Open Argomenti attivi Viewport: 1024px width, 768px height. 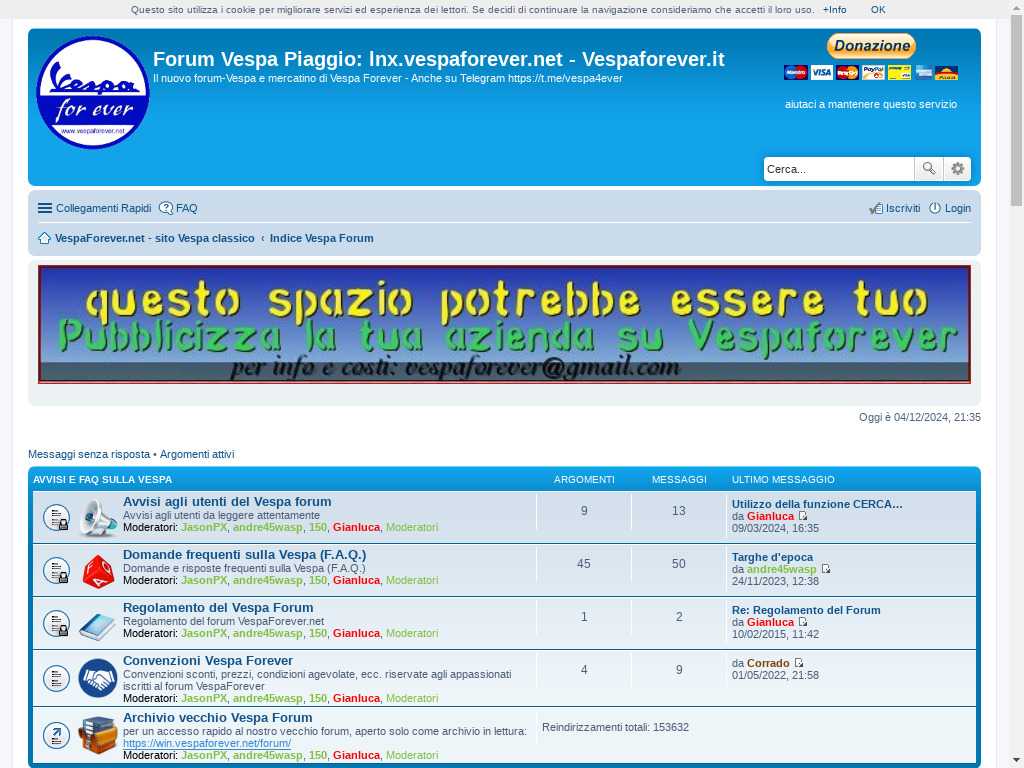tap(197, 454)
